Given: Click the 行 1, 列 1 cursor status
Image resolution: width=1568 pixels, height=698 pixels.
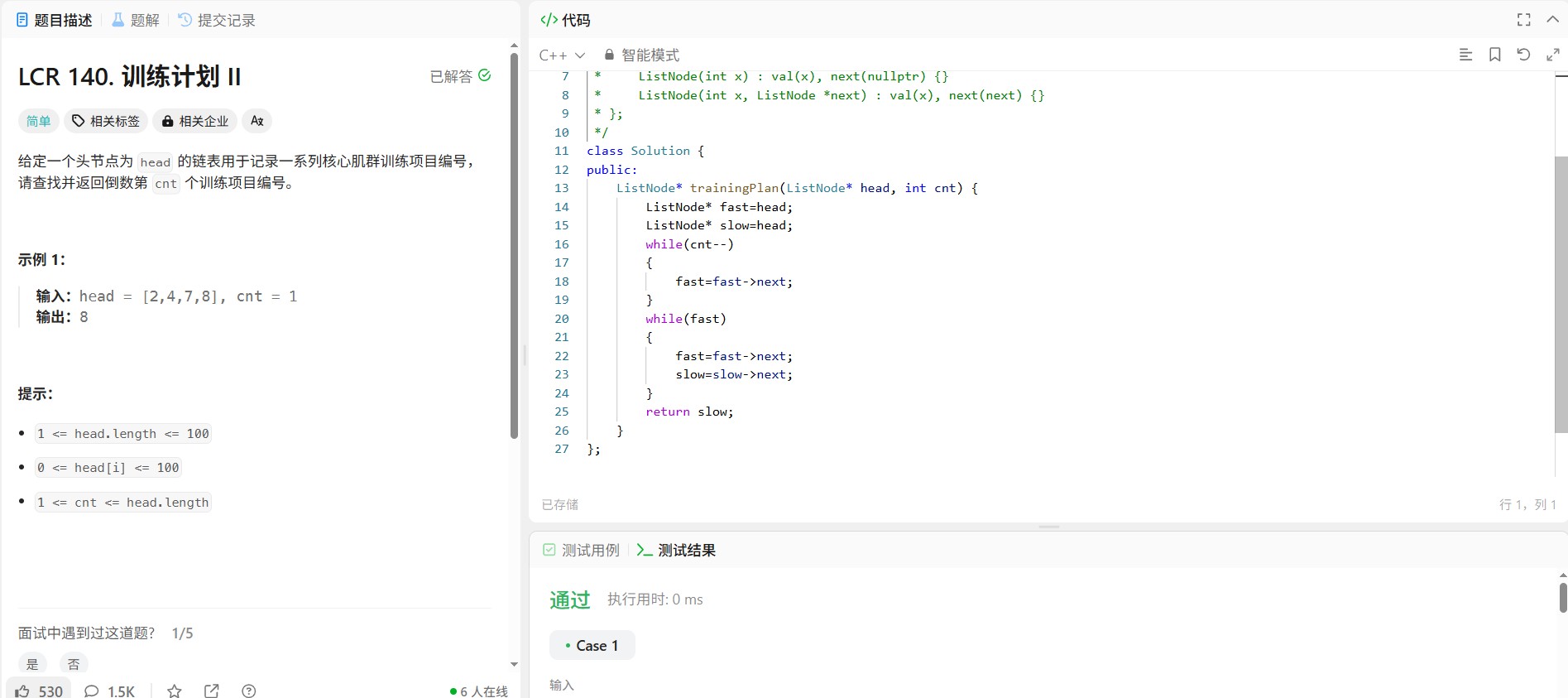Looking at the screenshot, I should pos(1527,504).
